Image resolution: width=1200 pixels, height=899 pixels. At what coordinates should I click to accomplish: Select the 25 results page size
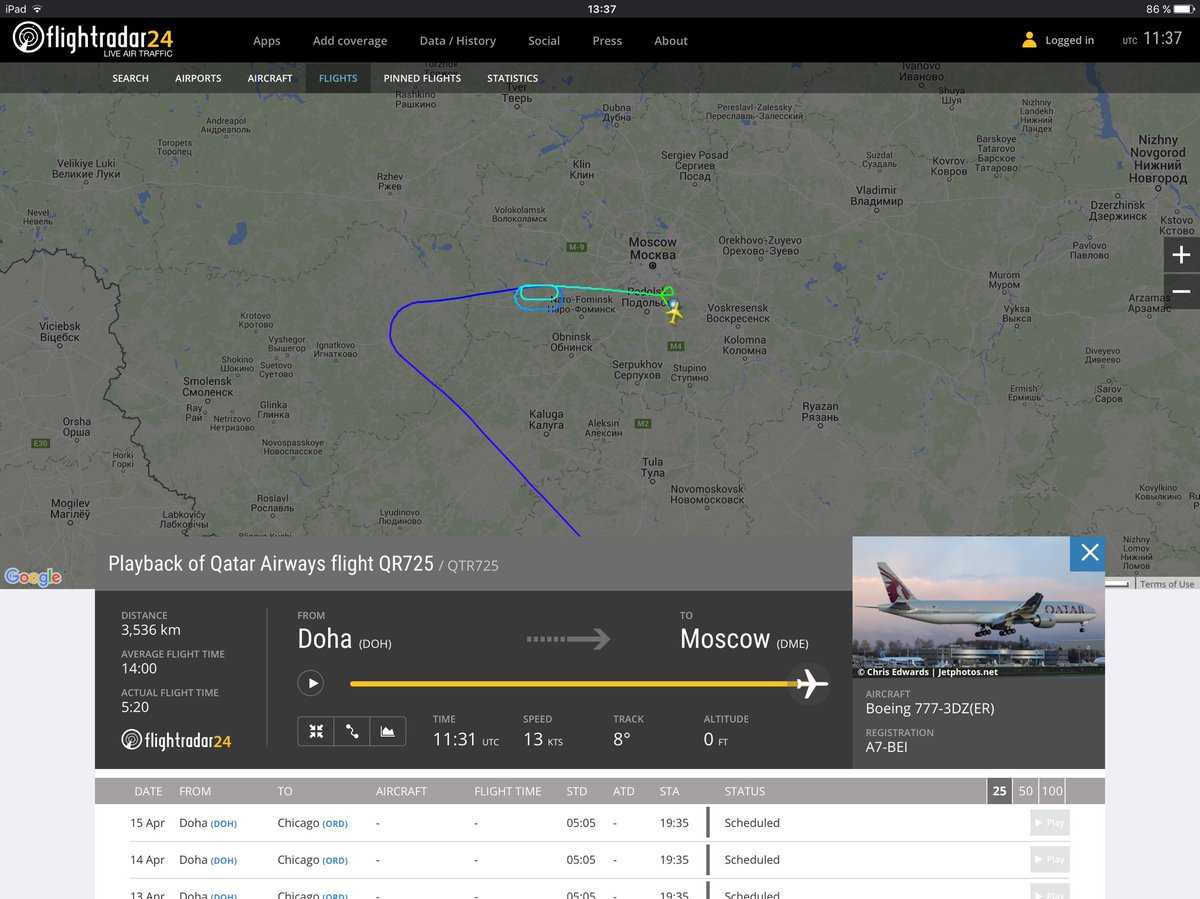coord(999,790)
